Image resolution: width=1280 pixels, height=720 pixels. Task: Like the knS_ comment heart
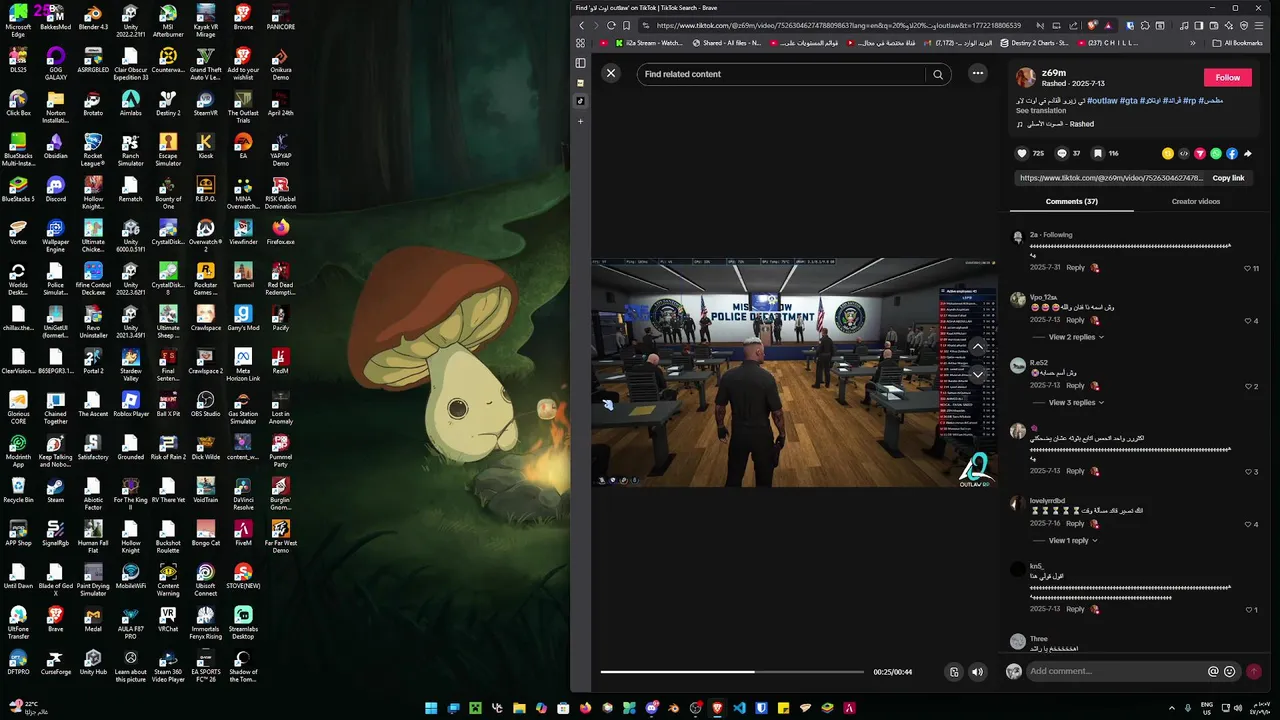[1247, 609]
